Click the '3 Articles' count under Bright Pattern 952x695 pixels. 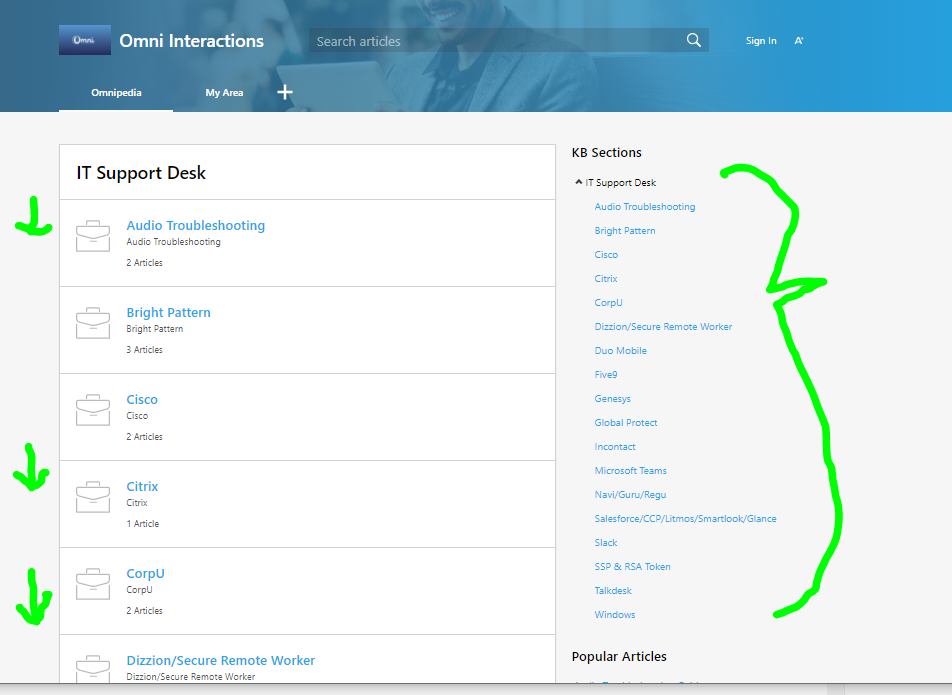coord(144,350)
